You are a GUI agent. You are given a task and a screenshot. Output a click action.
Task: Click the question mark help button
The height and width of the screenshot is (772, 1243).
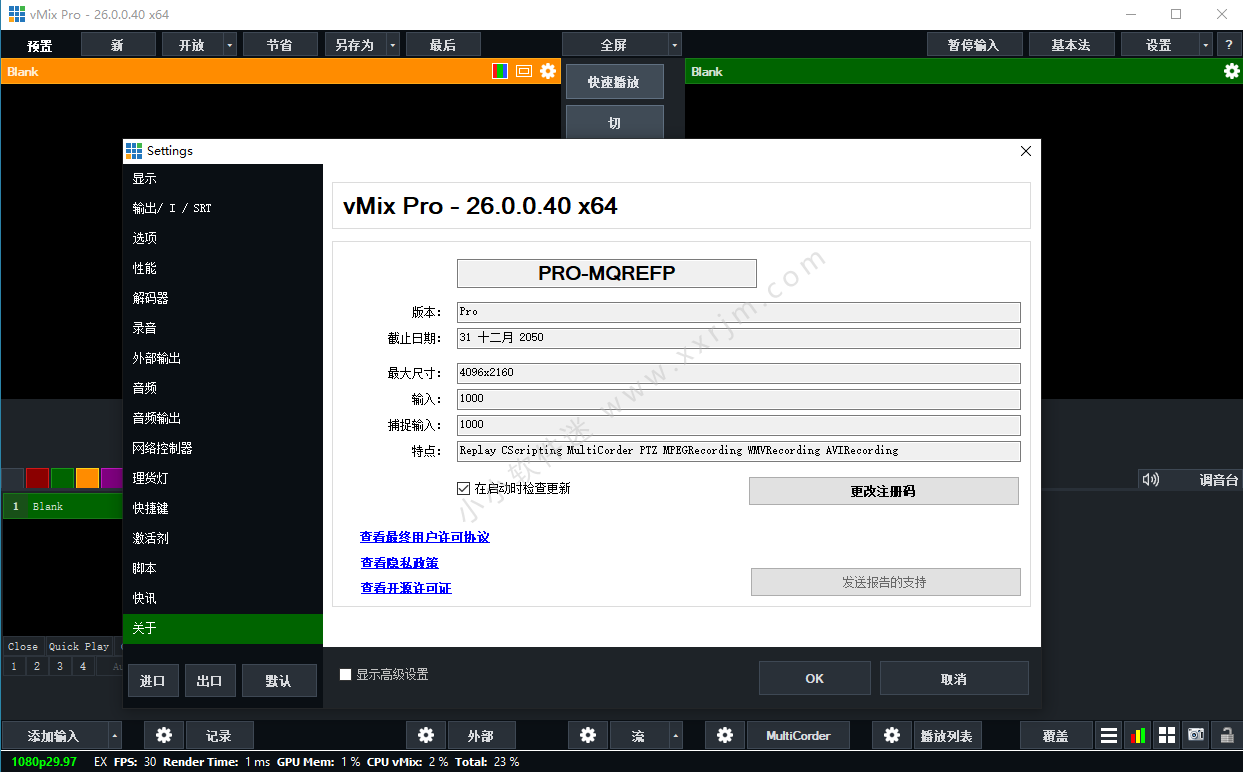[1229, 45]
